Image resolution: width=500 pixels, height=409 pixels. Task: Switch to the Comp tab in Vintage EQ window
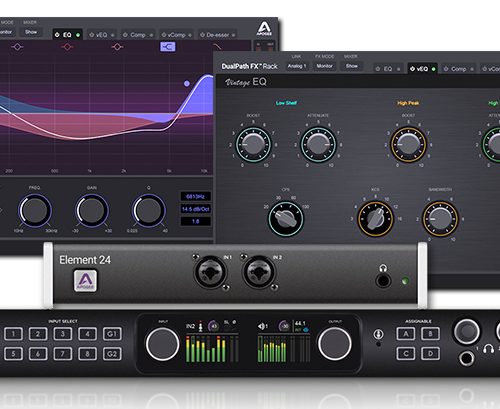point(459,69)
